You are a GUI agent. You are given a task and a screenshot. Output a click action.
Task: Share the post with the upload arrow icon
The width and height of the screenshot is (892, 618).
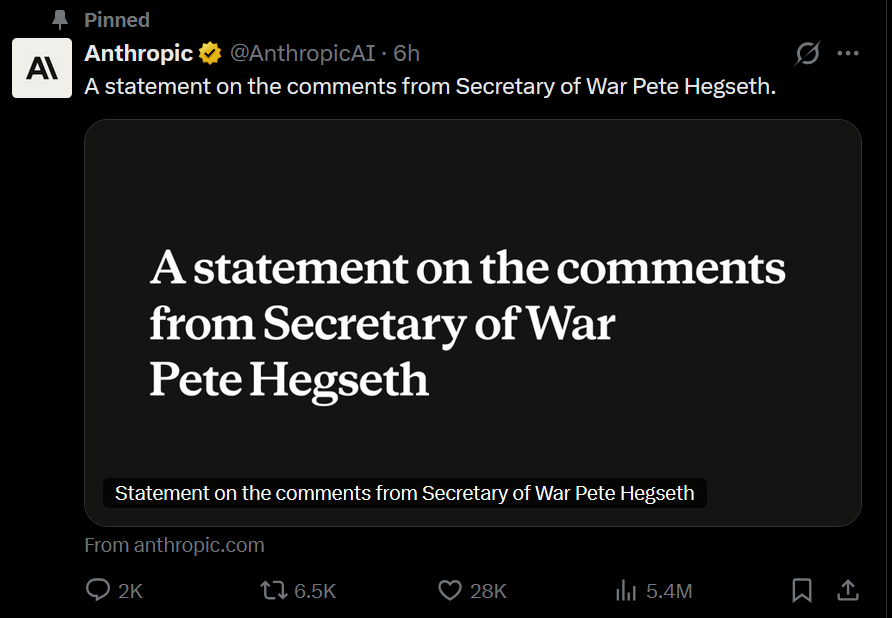(x=848, y=591)
